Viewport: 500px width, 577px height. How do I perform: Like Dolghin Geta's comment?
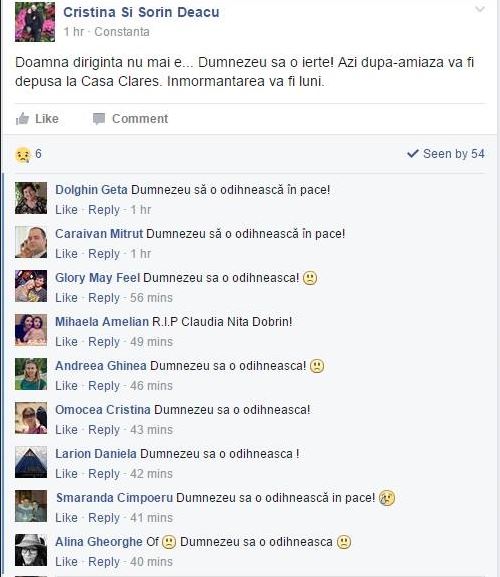click(66, 210)
